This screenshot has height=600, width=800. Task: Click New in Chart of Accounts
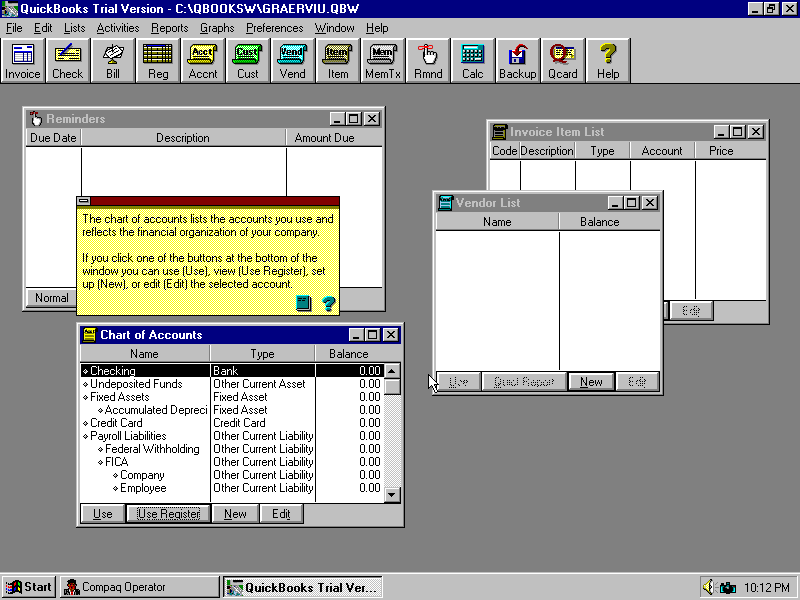[x=235, y=514]
